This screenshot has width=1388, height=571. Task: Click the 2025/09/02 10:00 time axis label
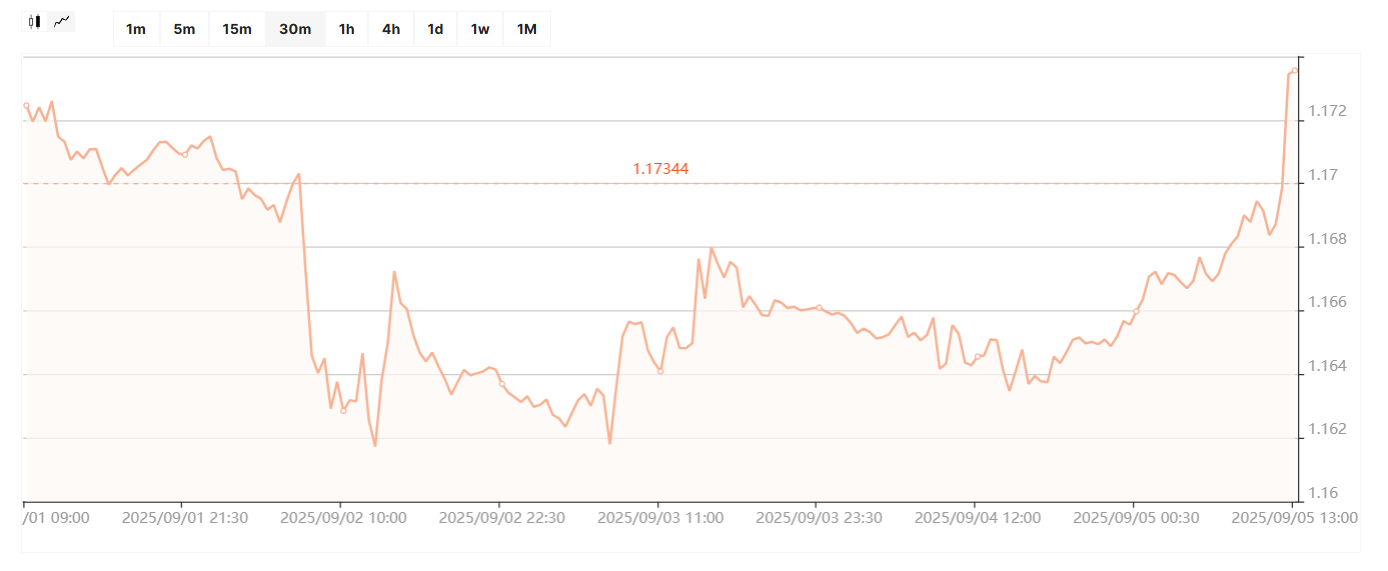click(x=343, y=518)
